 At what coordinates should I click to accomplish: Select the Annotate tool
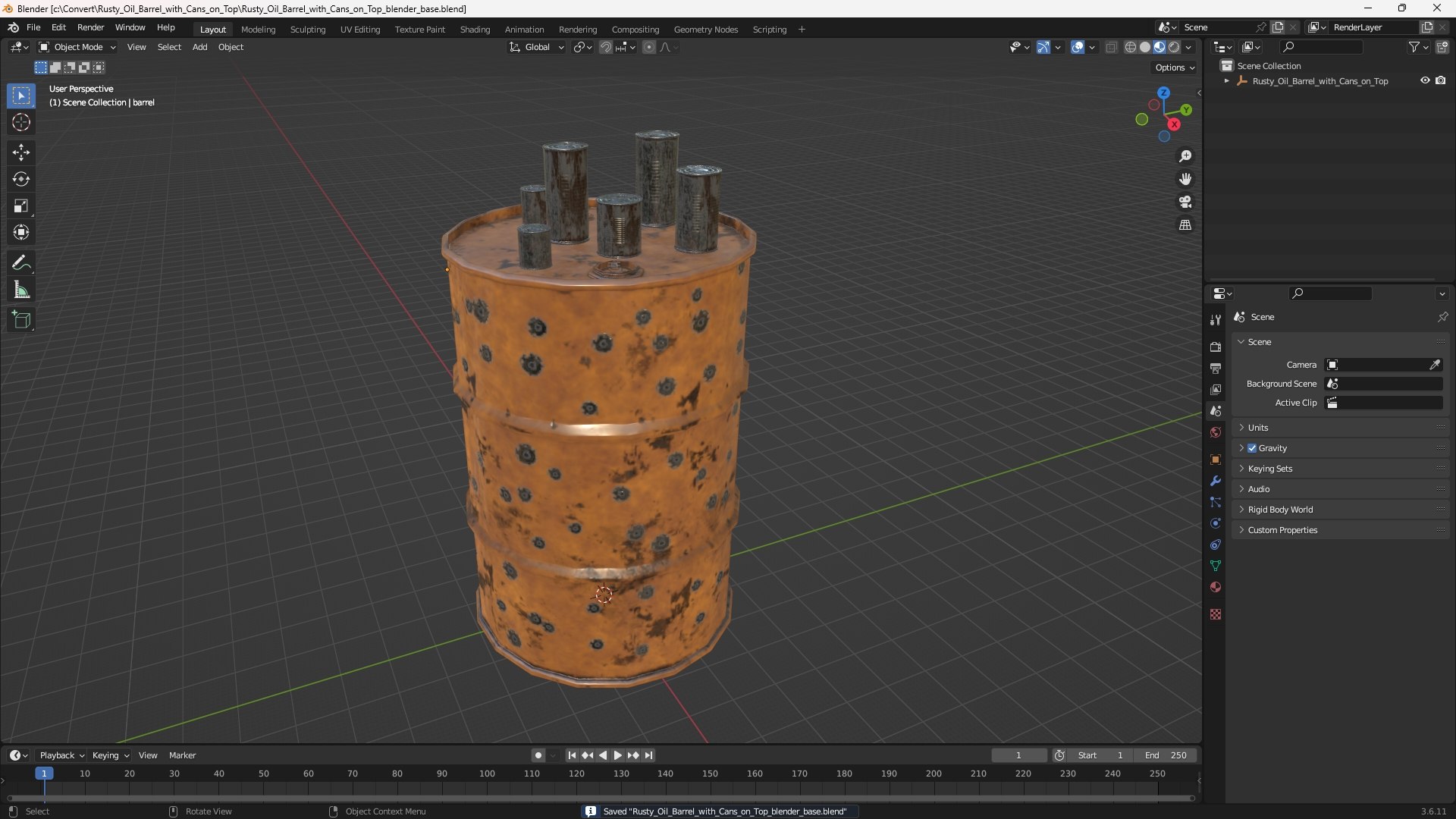(x=21, y=263)
